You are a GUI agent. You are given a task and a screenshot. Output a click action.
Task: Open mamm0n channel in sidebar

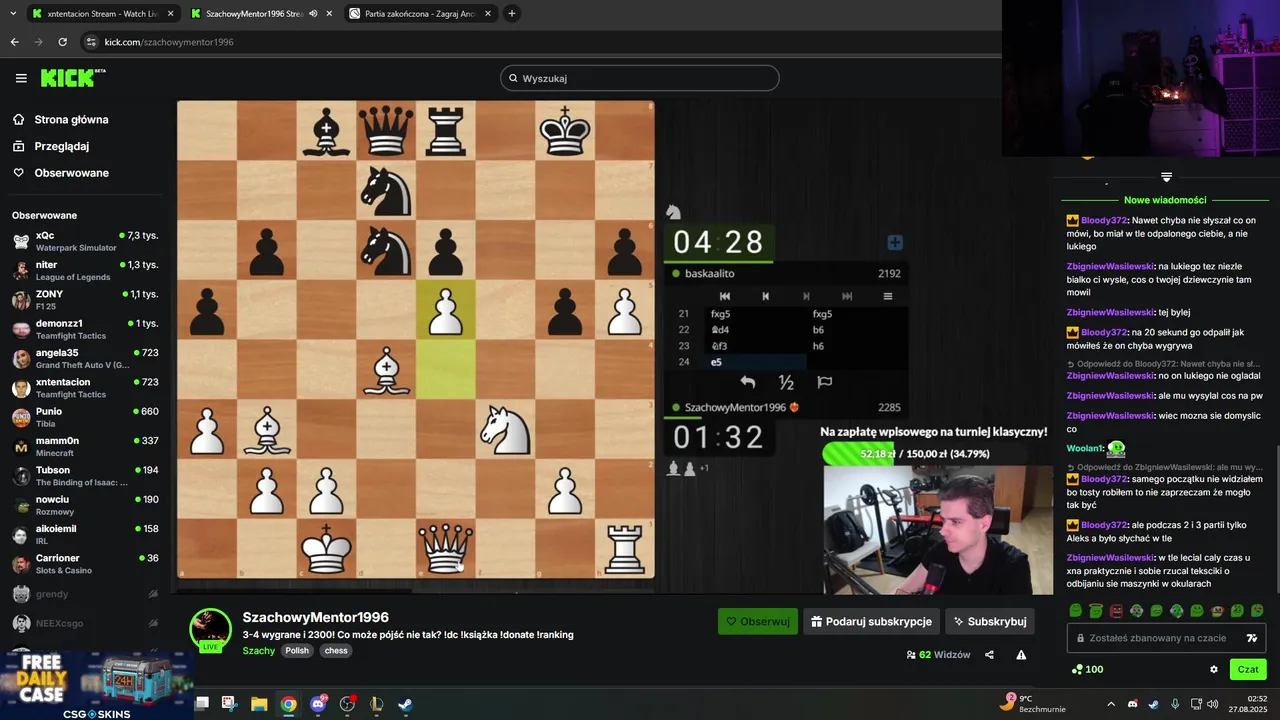pos(85,446)
